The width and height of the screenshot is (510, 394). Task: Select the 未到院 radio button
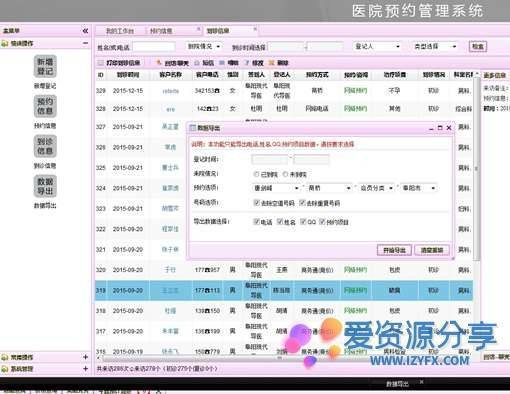click(x=285, y=174)
